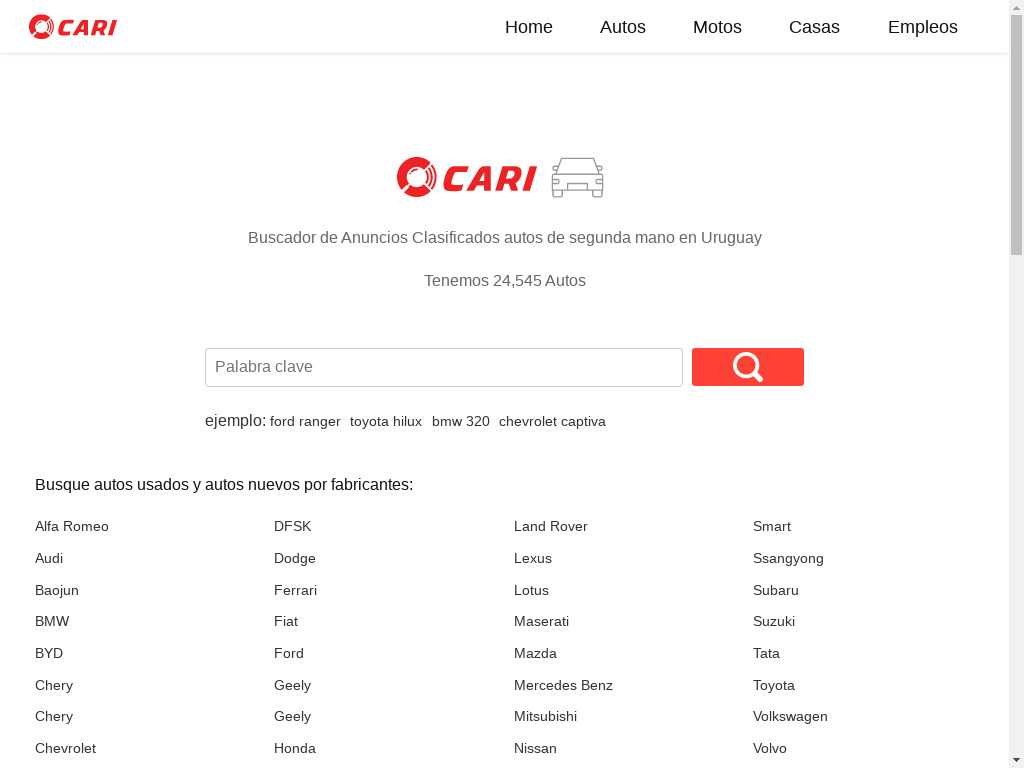Open the Mazda brand link
Image resolution: width=1024 pixels, height=768 pixels.
[x=535, y=654]
